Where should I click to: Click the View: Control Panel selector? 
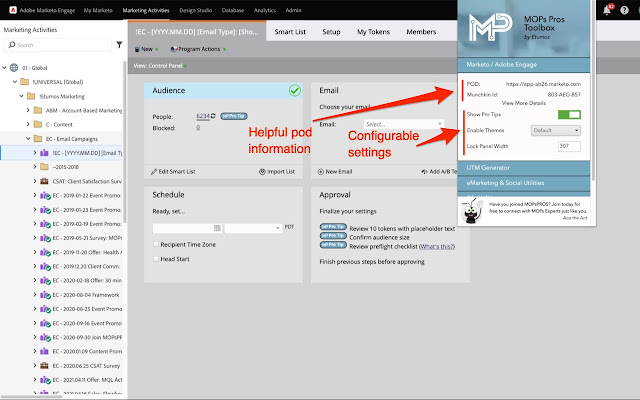(160, 65)
